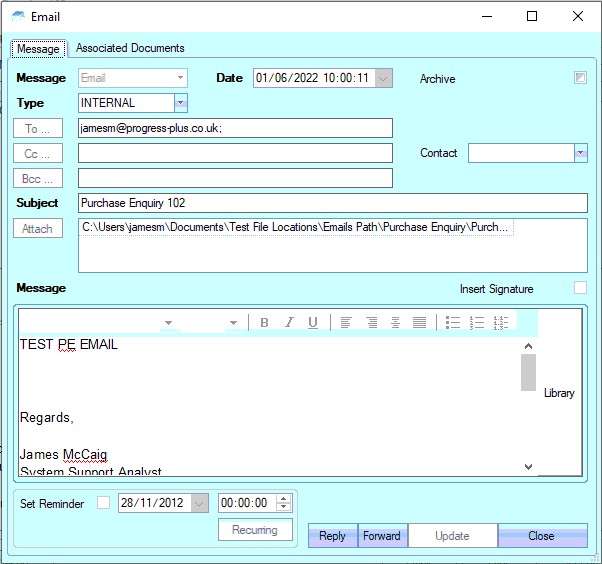Open the reminder date picker dropdown

(199, 503)
